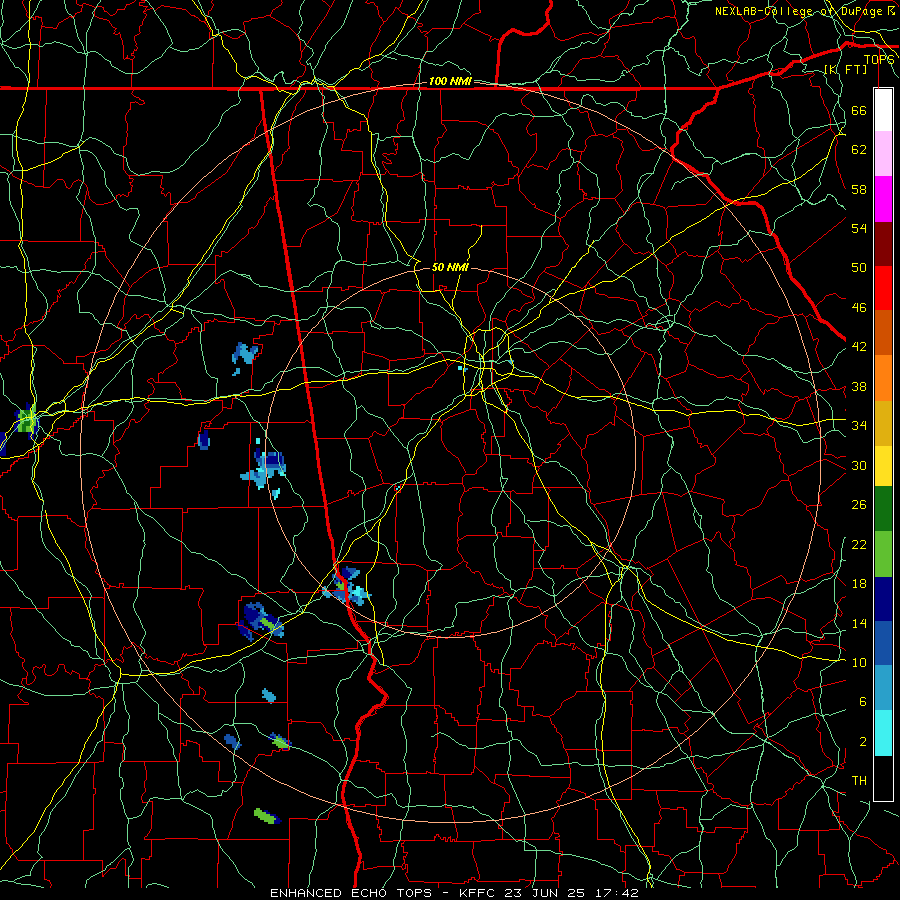
Task: Click the "ENHANCED ECHO TOPS" caption text
Action: [355, 893]
